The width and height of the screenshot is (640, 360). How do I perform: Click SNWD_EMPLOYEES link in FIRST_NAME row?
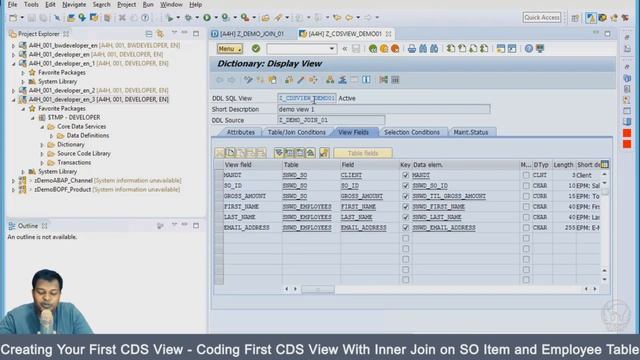pos(307,207)
